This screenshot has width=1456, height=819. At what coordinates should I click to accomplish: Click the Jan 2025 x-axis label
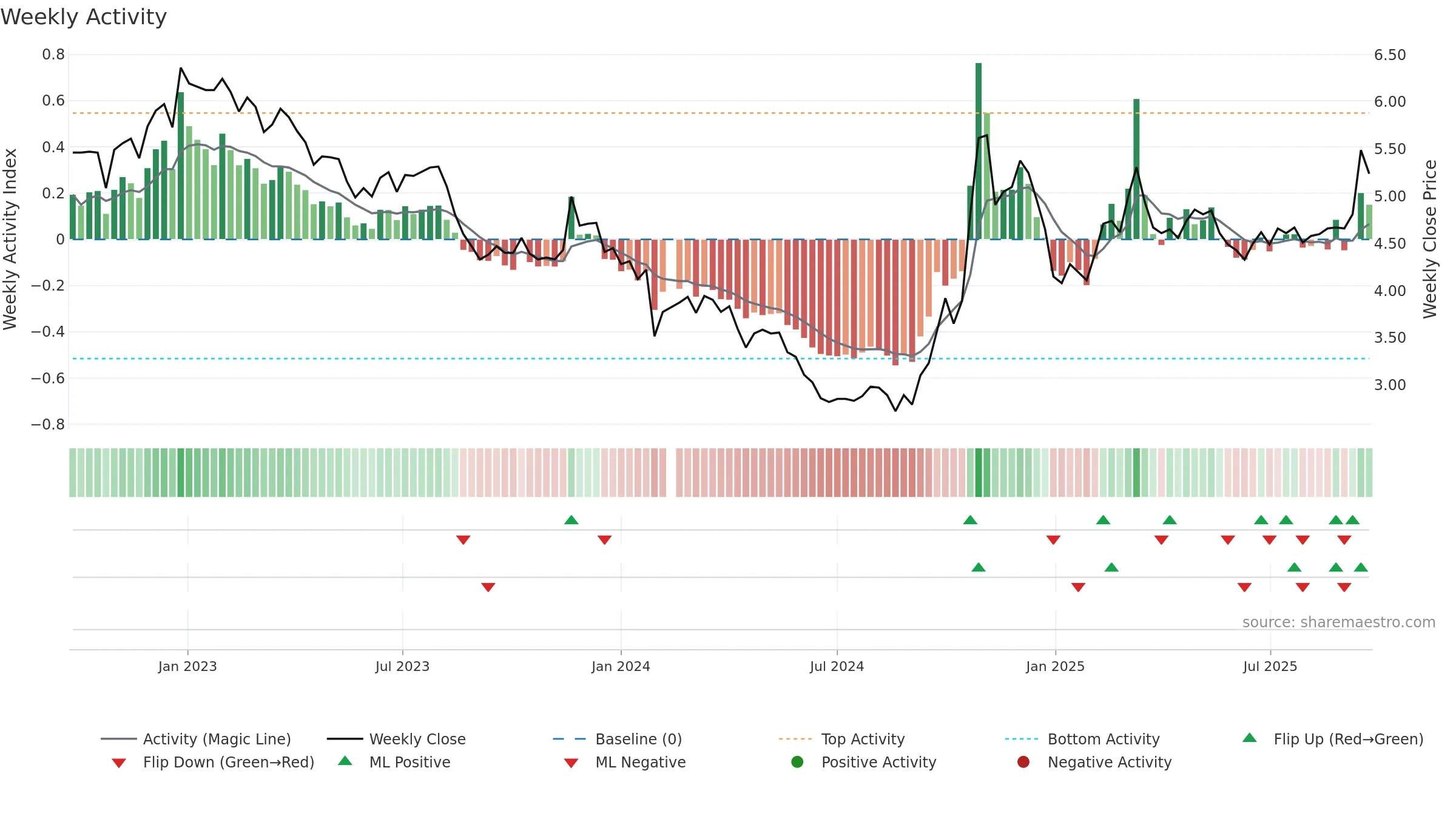pos(1055,666)
